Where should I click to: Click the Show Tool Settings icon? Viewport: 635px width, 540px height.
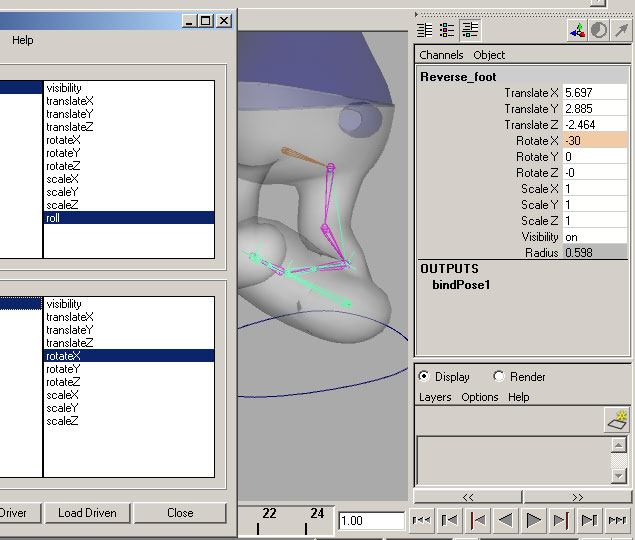click(x=447, y=30)
